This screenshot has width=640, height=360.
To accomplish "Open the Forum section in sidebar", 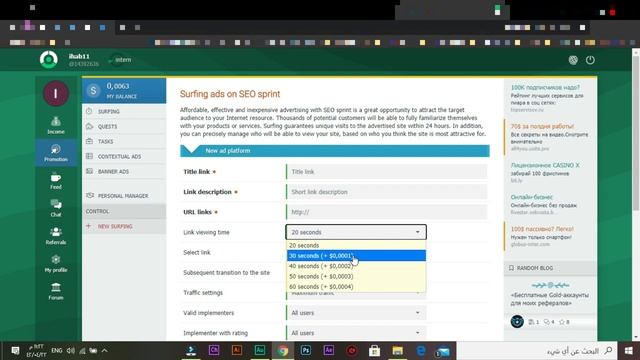I will (x=56, y=291).
